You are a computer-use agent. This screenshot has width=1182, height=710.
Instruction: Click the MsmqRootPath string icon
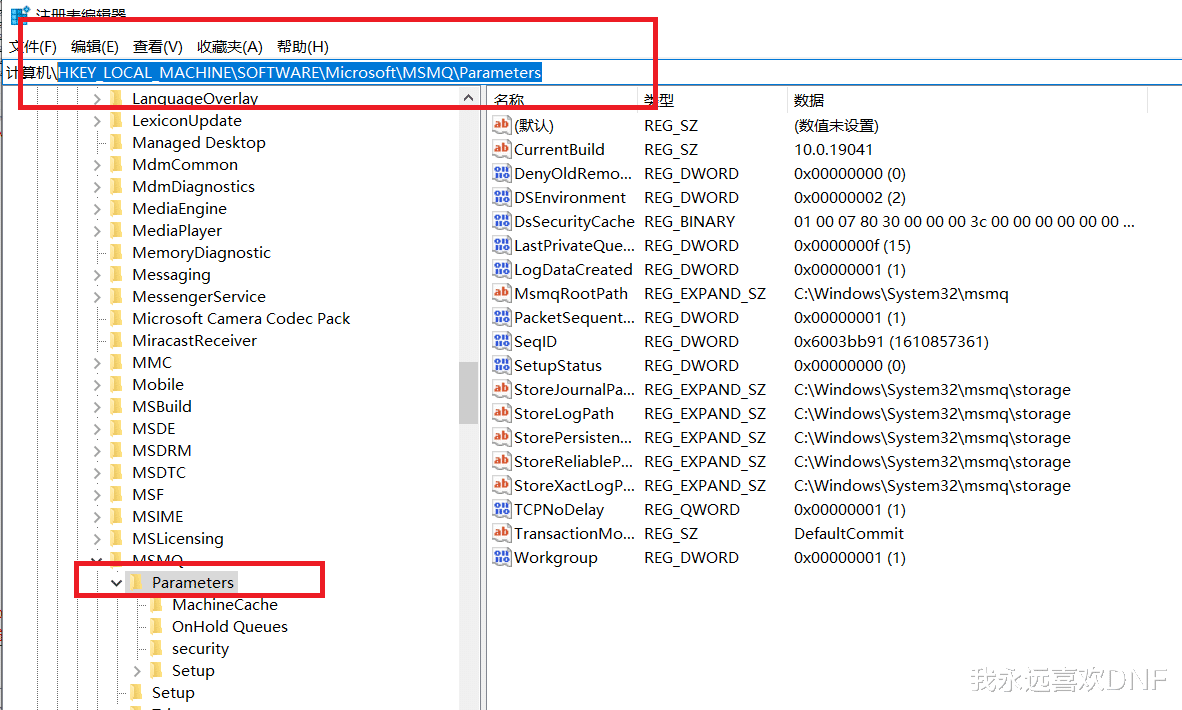tap(501, 293)
